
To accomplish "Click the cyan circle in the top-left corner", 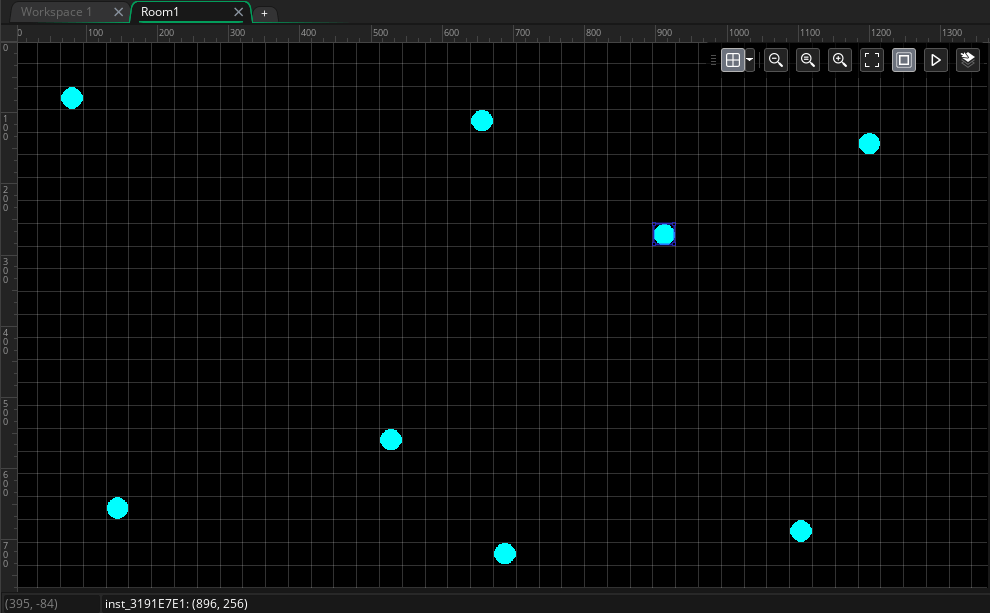I will point(72,98).
